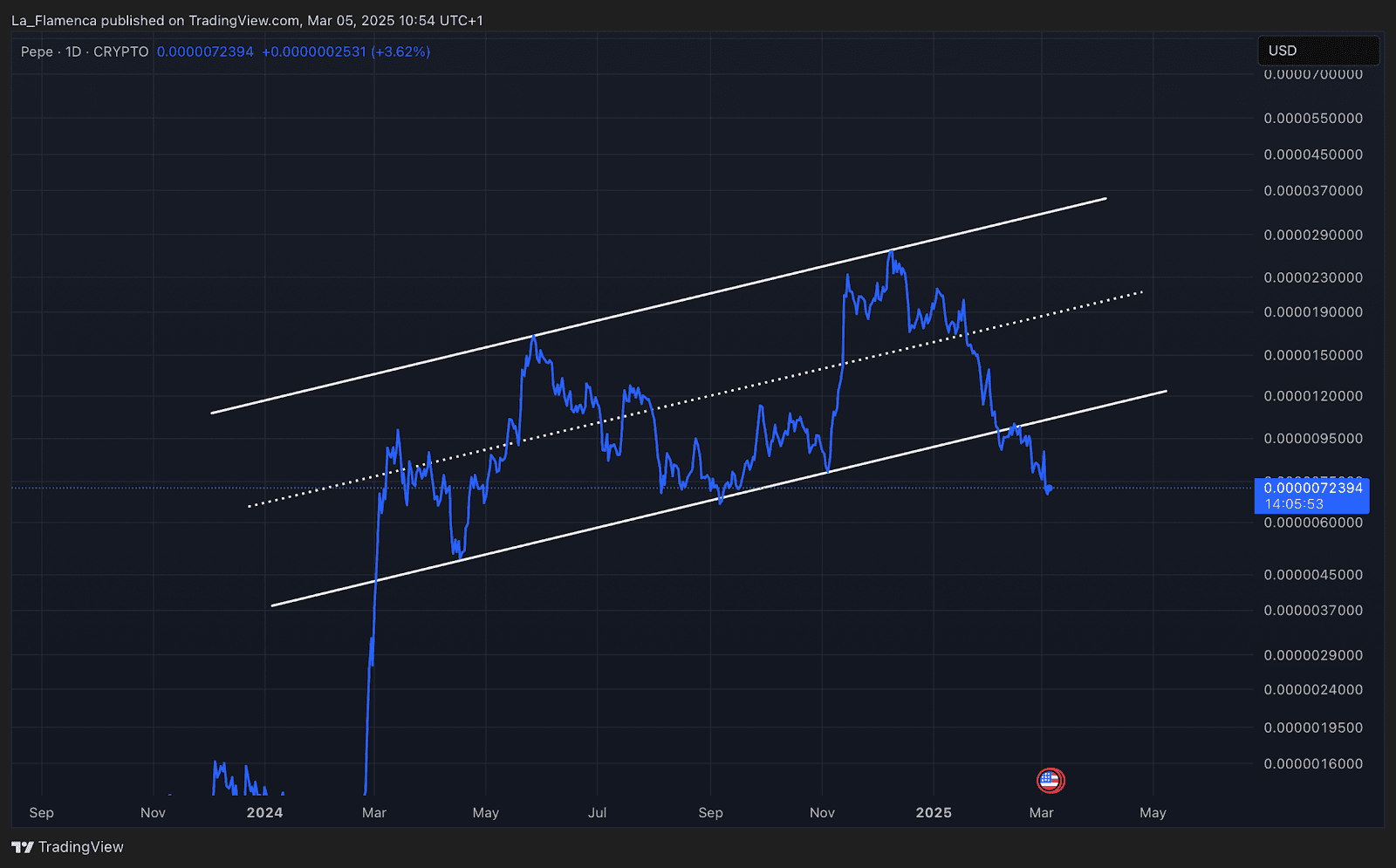Click the +3.62% change value
1396x868 pixels.
point(400,51)
